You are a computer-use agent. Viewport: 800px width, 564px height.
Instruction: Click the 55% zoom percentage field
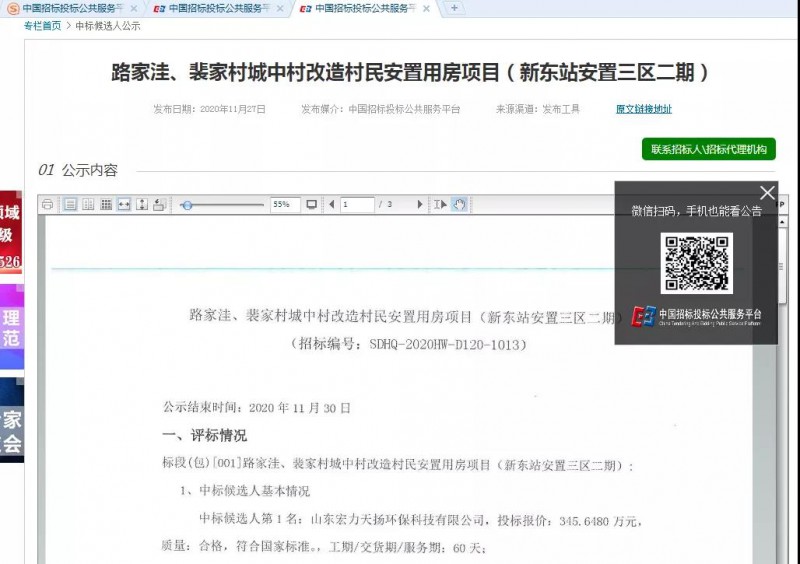coord(283,205)
